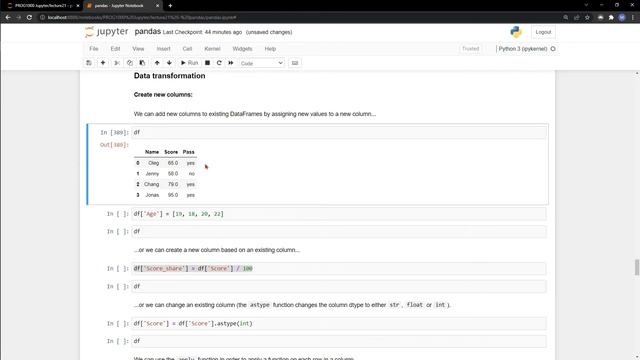Paste cells below icon
640x360 pixels.
pyautogui.click(x=142, y=63)
